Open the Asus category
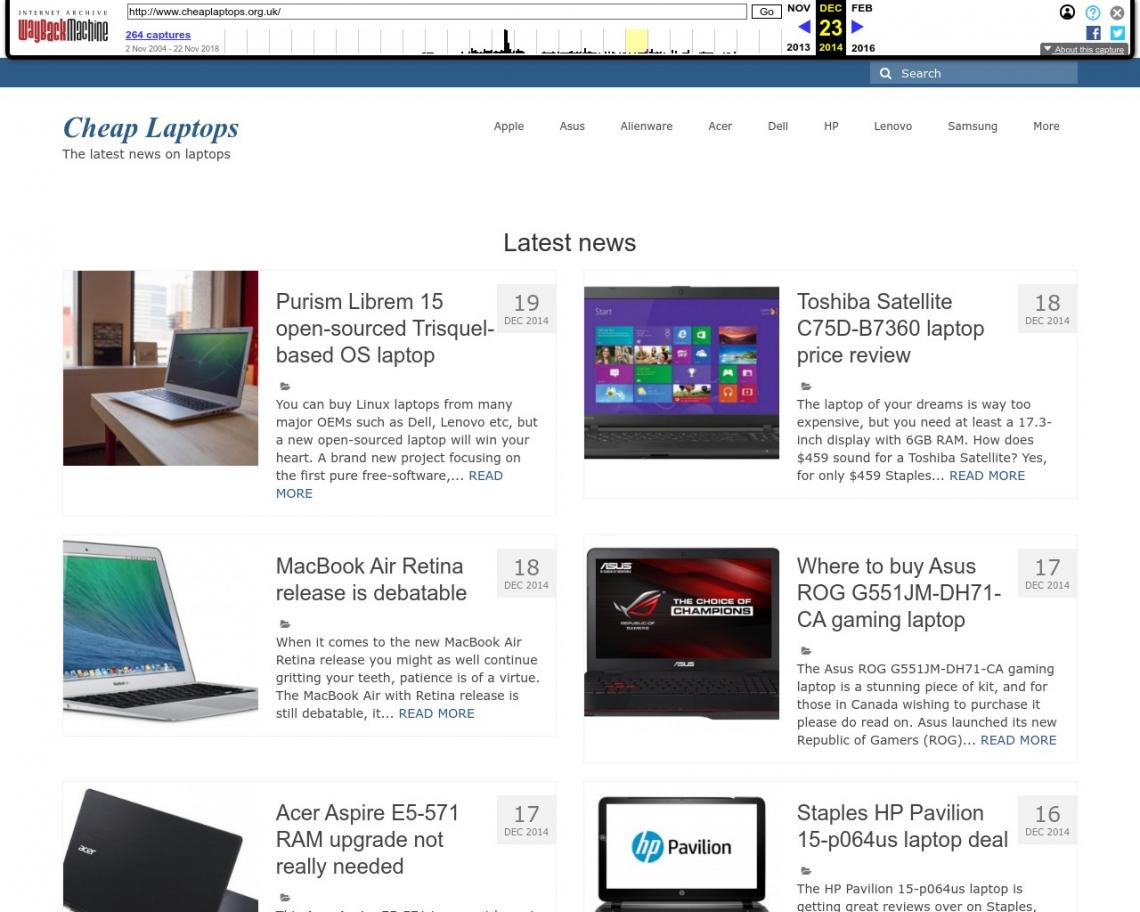The image size is (1140, 912). 572,126
